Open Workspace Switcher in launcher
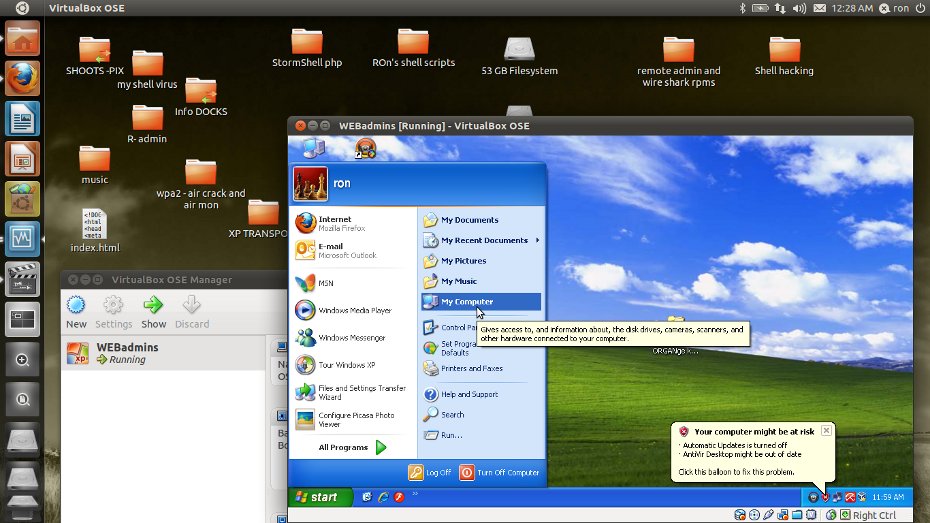Screen dimensions: 930x523 click(23, 320)
